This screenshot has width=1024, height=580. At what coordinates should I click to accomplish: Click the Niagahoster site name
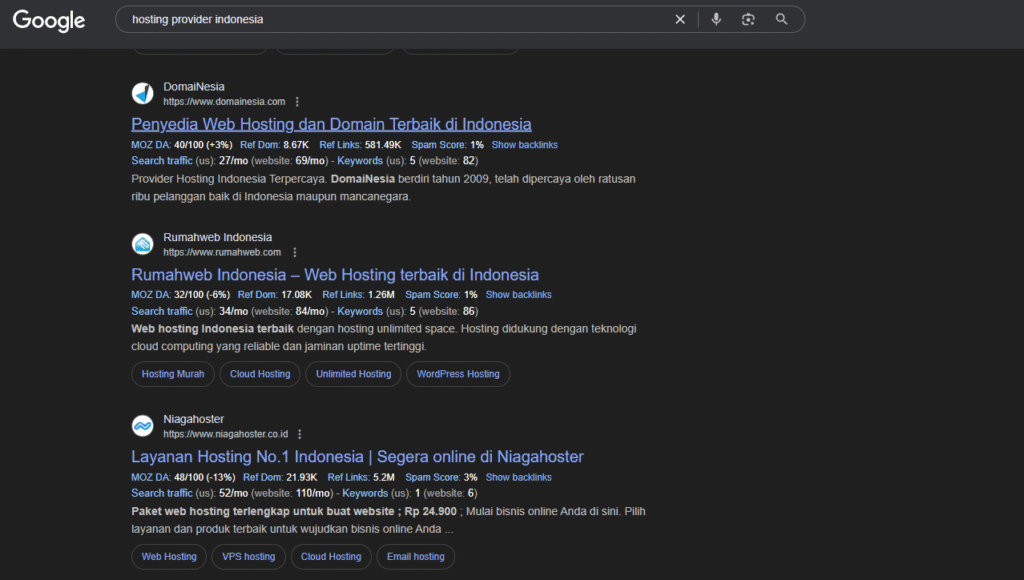tap(193, 419)
